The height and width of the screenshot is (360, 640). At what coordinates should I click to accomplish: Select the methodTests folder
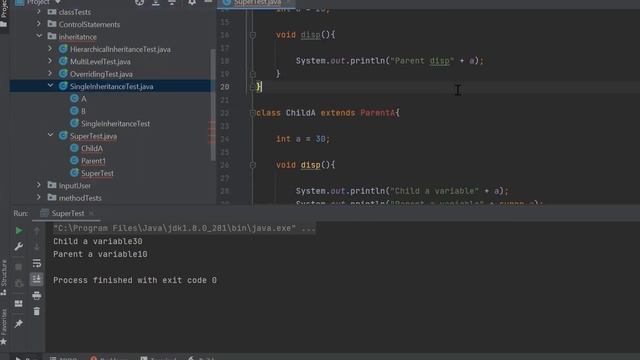[x=80, y=198]
